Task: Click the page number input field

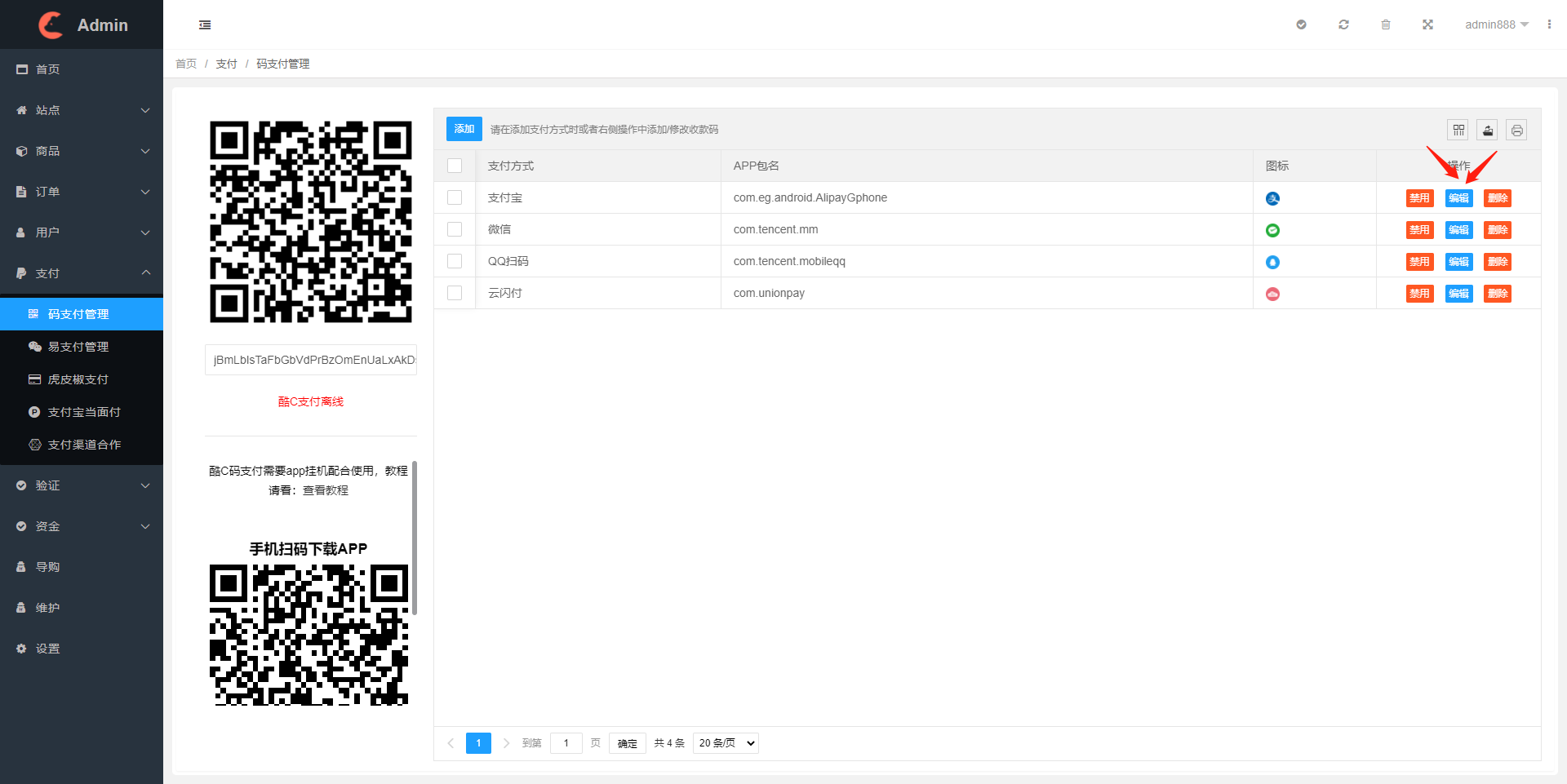Action: (566, 743)
